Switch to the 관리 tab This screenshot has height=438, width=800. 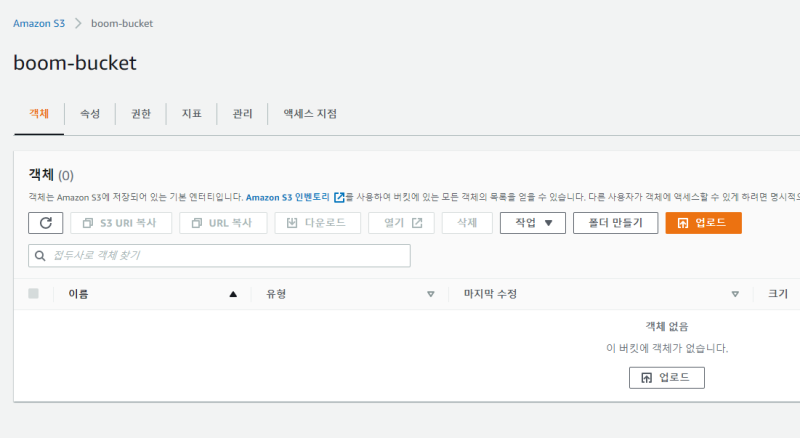click(242, 113)
